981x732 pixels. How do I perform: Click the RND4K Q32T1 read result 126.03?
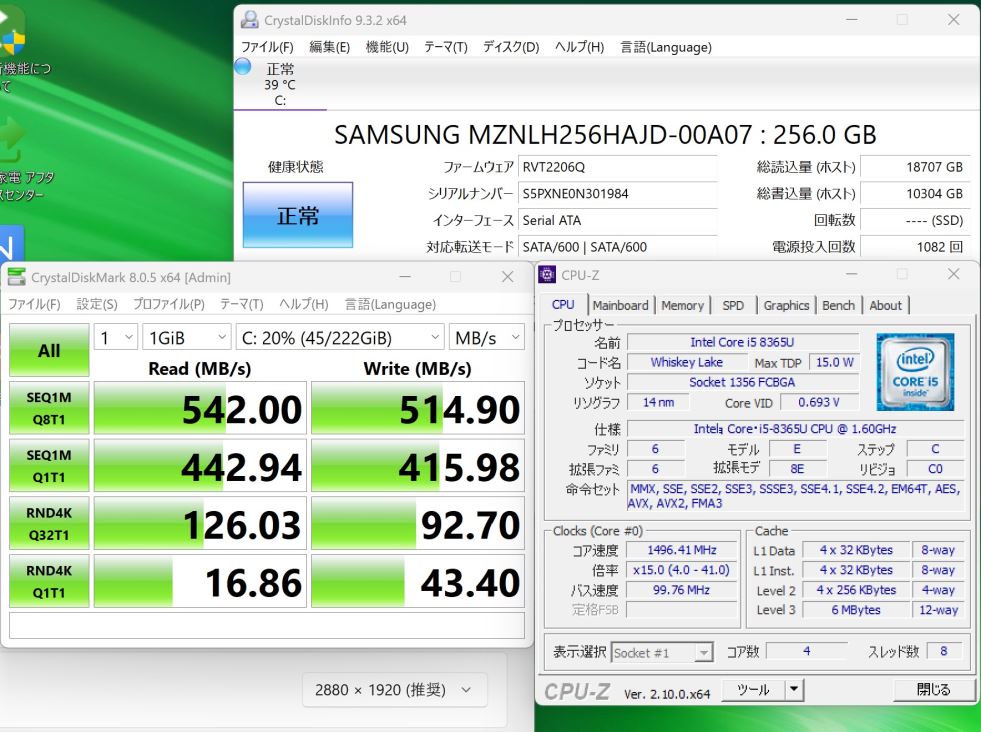tap(200, 524)
